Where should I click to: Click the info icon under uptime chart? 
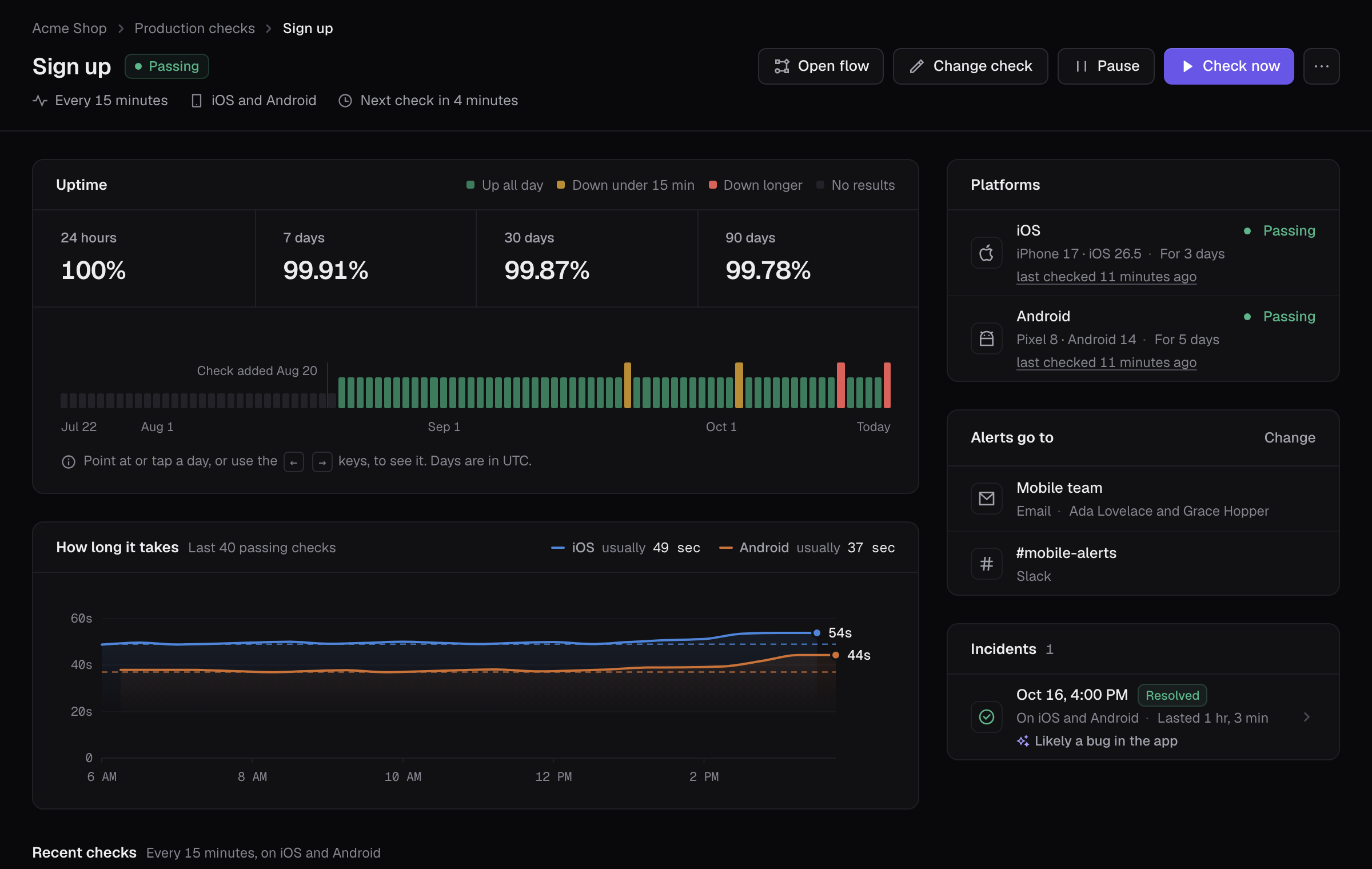tap(68, 462)
